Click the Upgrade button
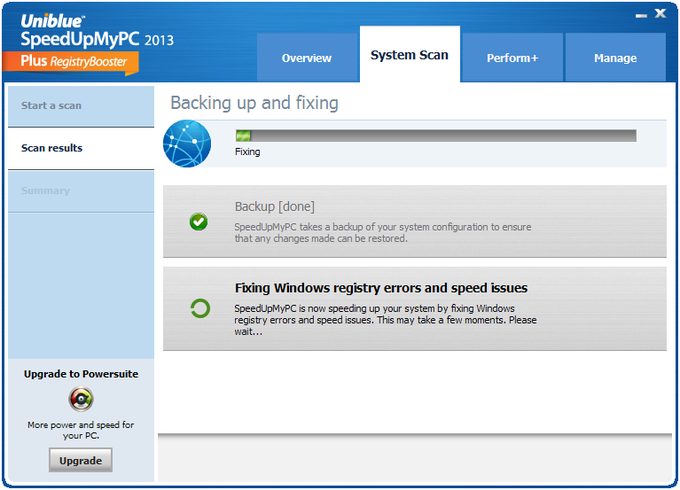 81,460
